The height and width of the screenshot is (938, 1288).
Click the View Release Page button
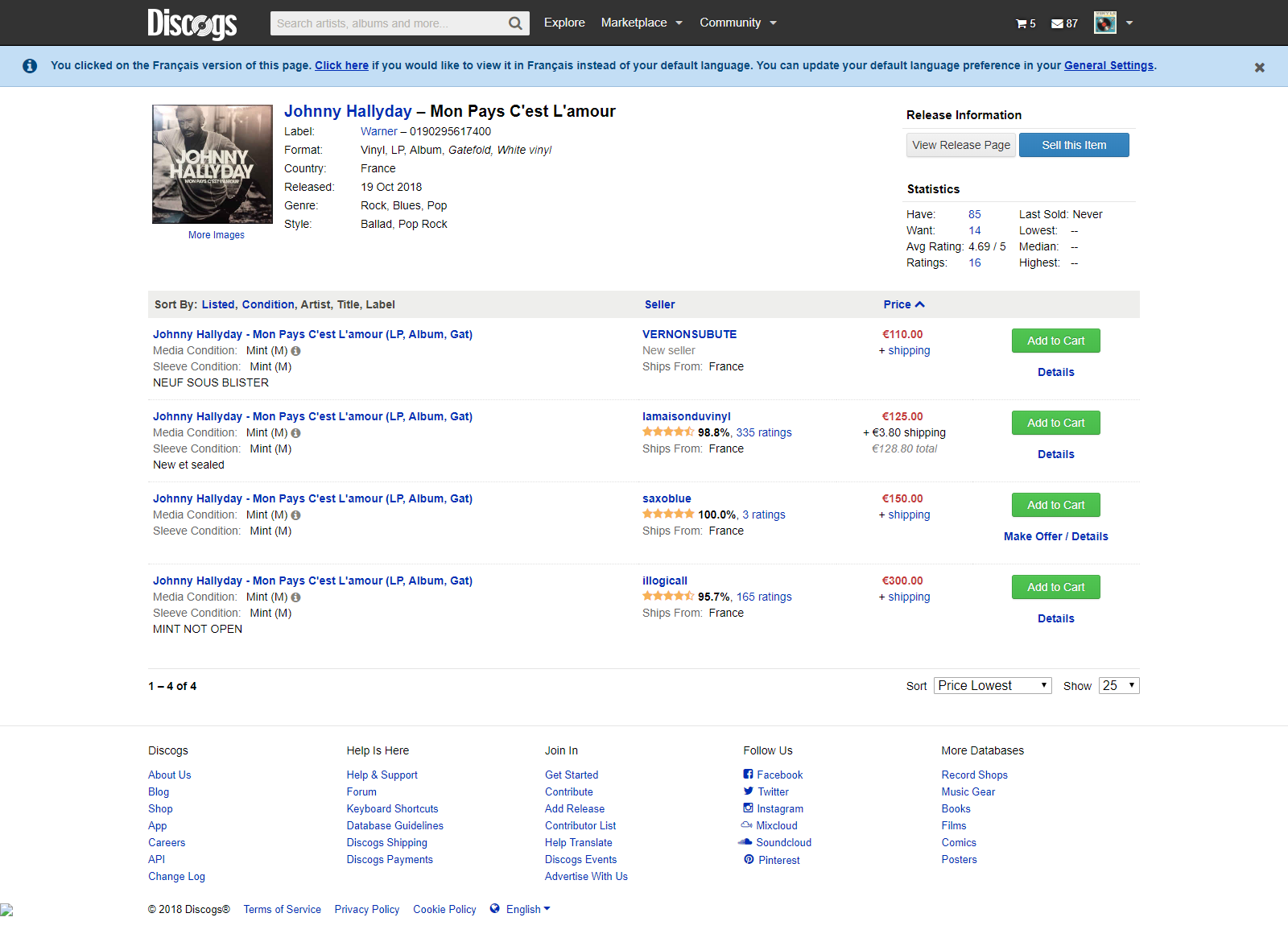pos(961,145)
